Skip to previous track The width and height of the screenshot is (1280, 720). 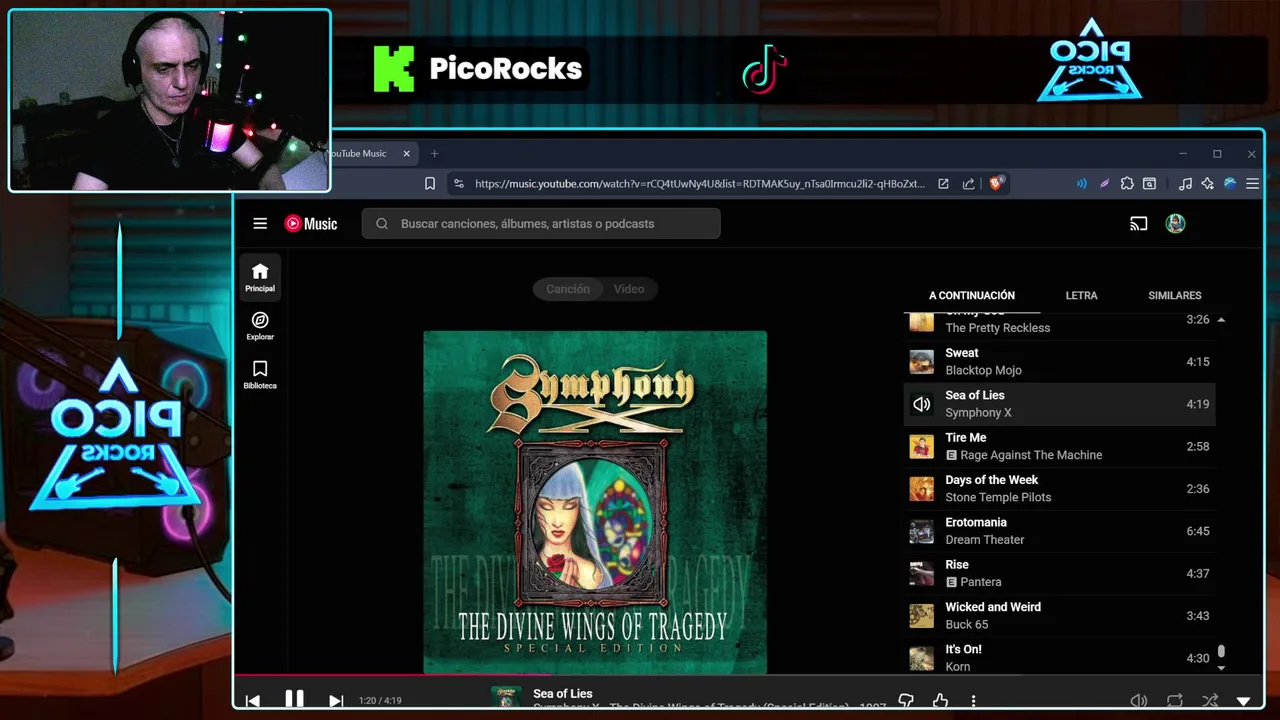pyautogui.click(x=253, y=700)
